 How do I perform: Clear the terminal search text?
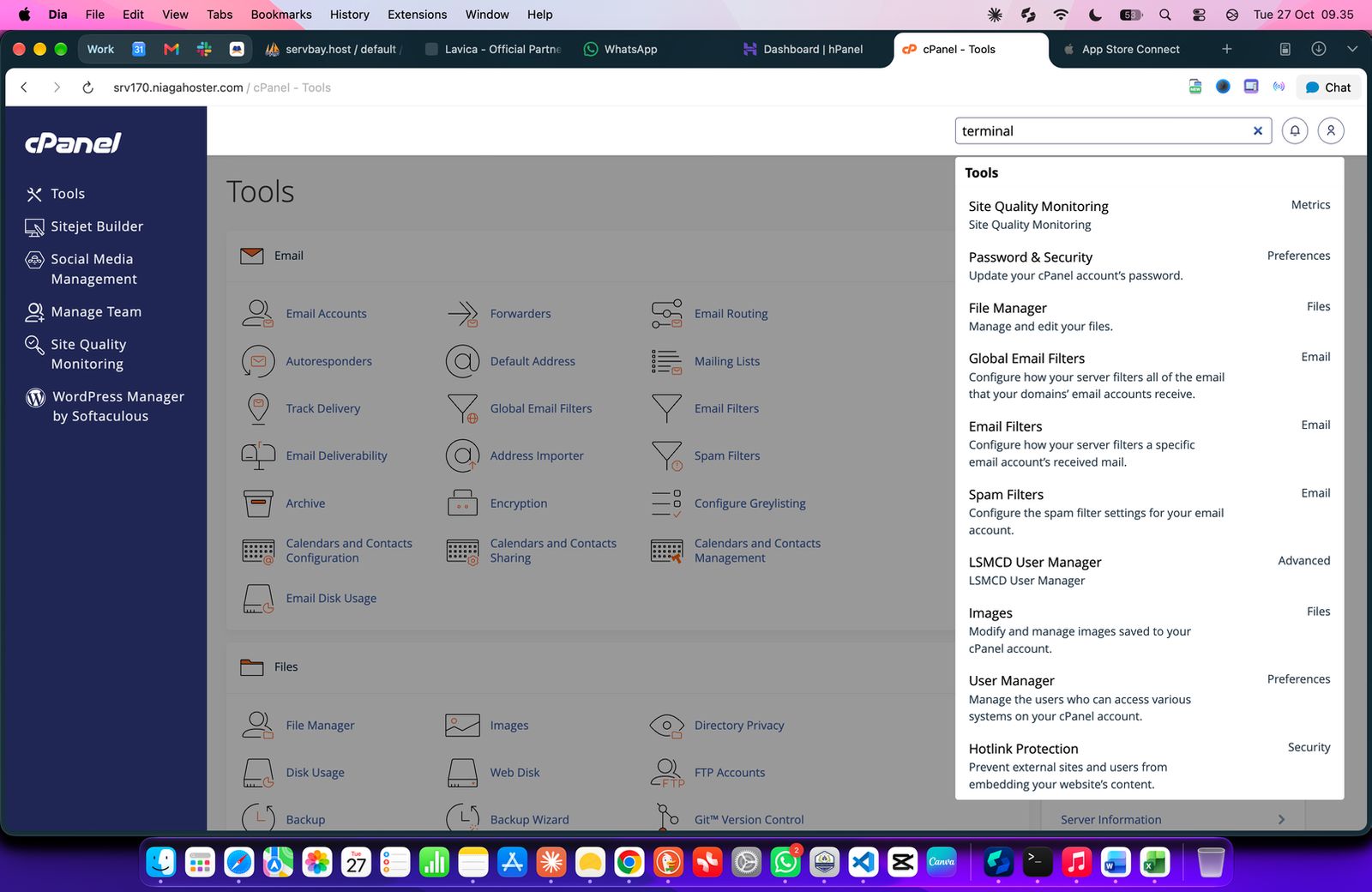[x=1258, y=131]
